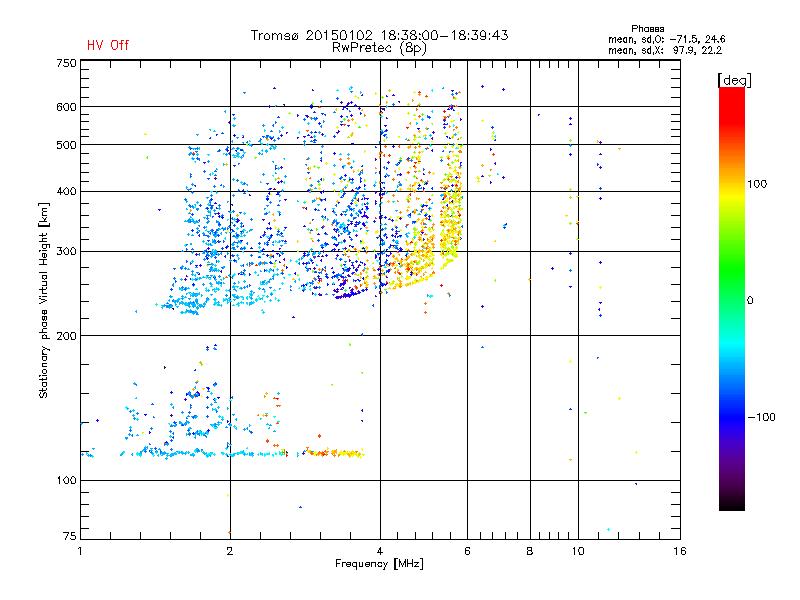Click the phase colorbar gradient
The height and width of the screenshot is (600, 800).
click(732, 299)
